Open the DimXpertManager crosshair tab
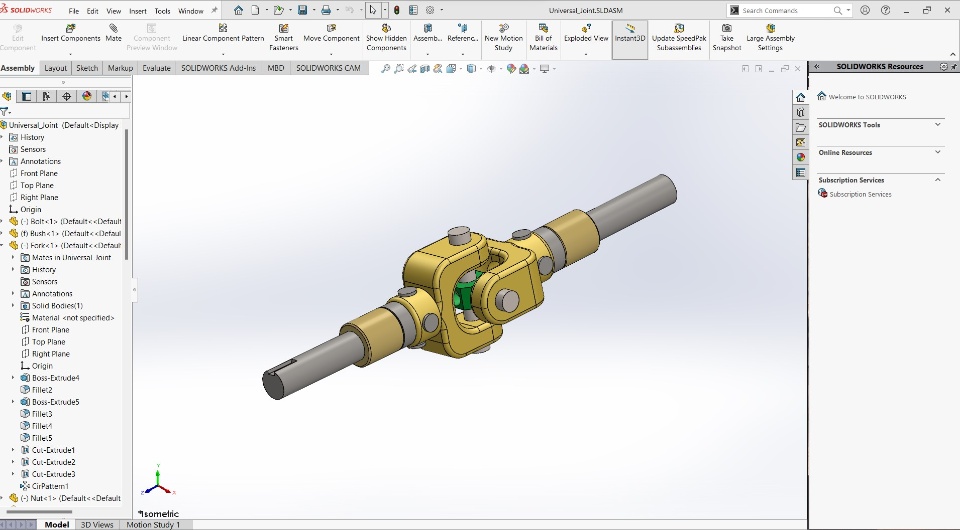 click(67, 96)
